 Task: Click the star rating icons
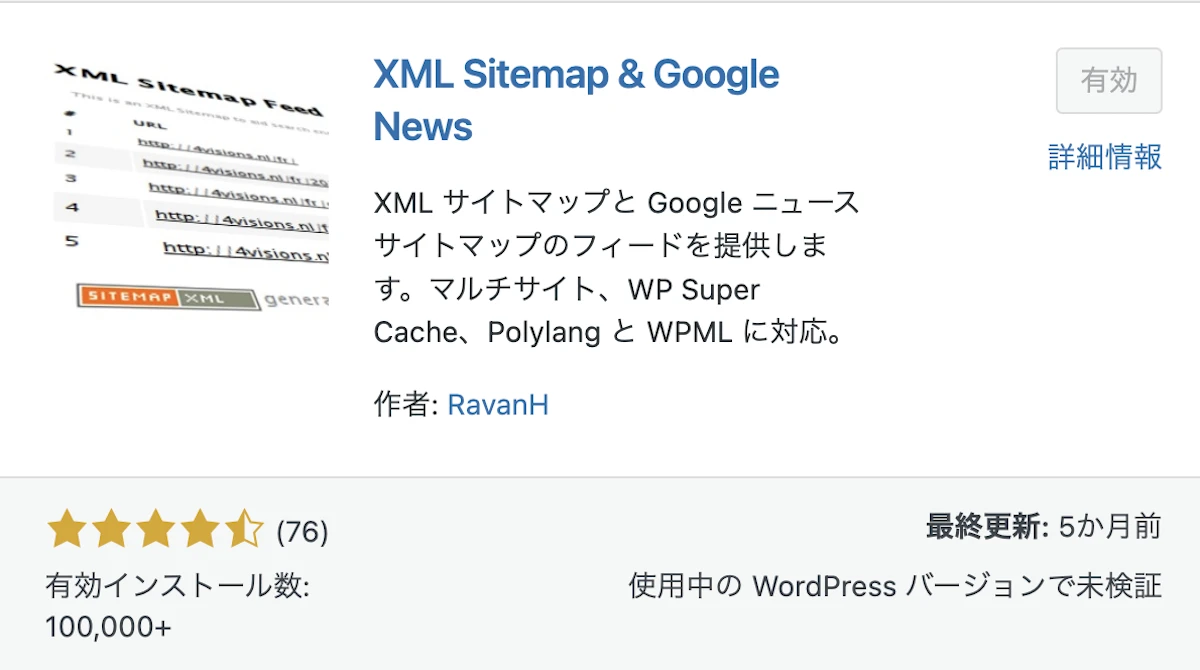tap(155, 530)
